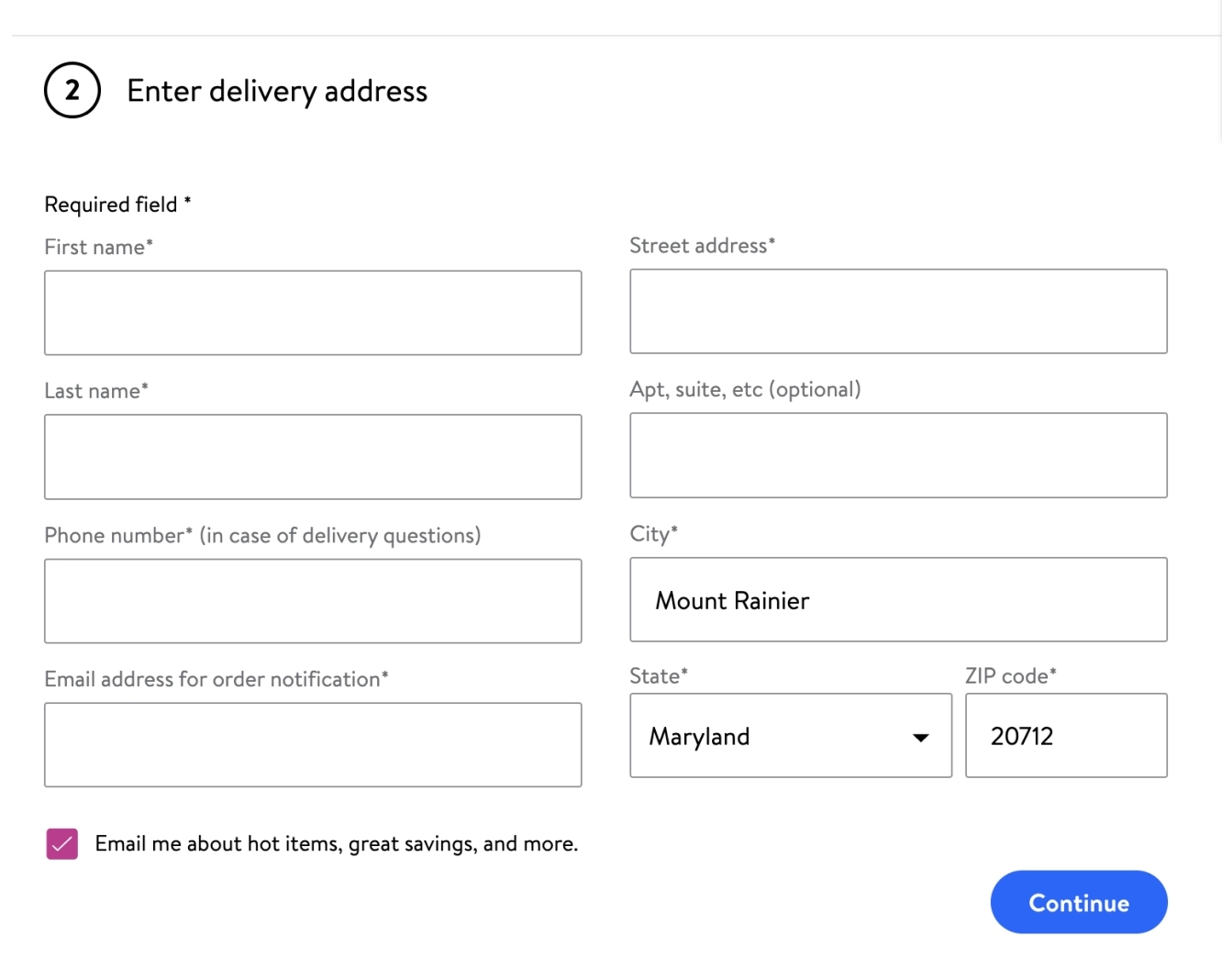Click the City field containing Mount Rainier
This screenshot has width=1222, height=980.
click(898, 599)
